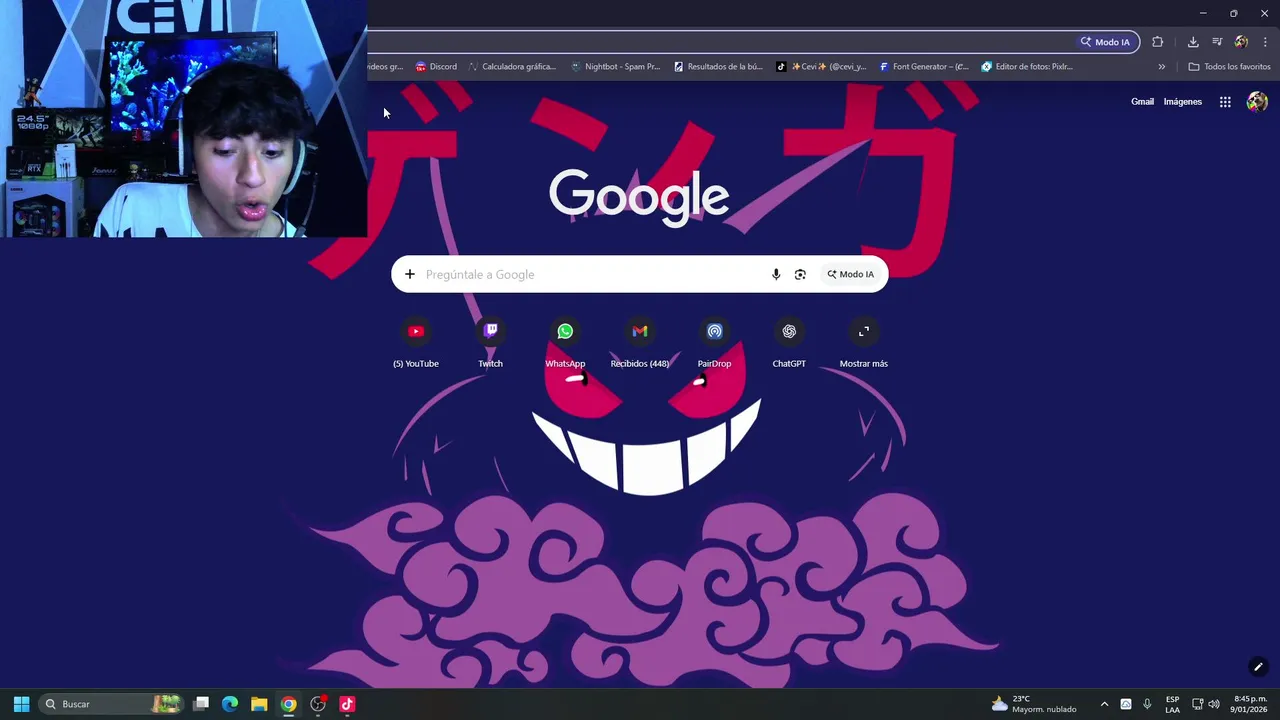Start voice search with the microphone icon
This screenshot has width=1280, height=720.
(776, 274)
